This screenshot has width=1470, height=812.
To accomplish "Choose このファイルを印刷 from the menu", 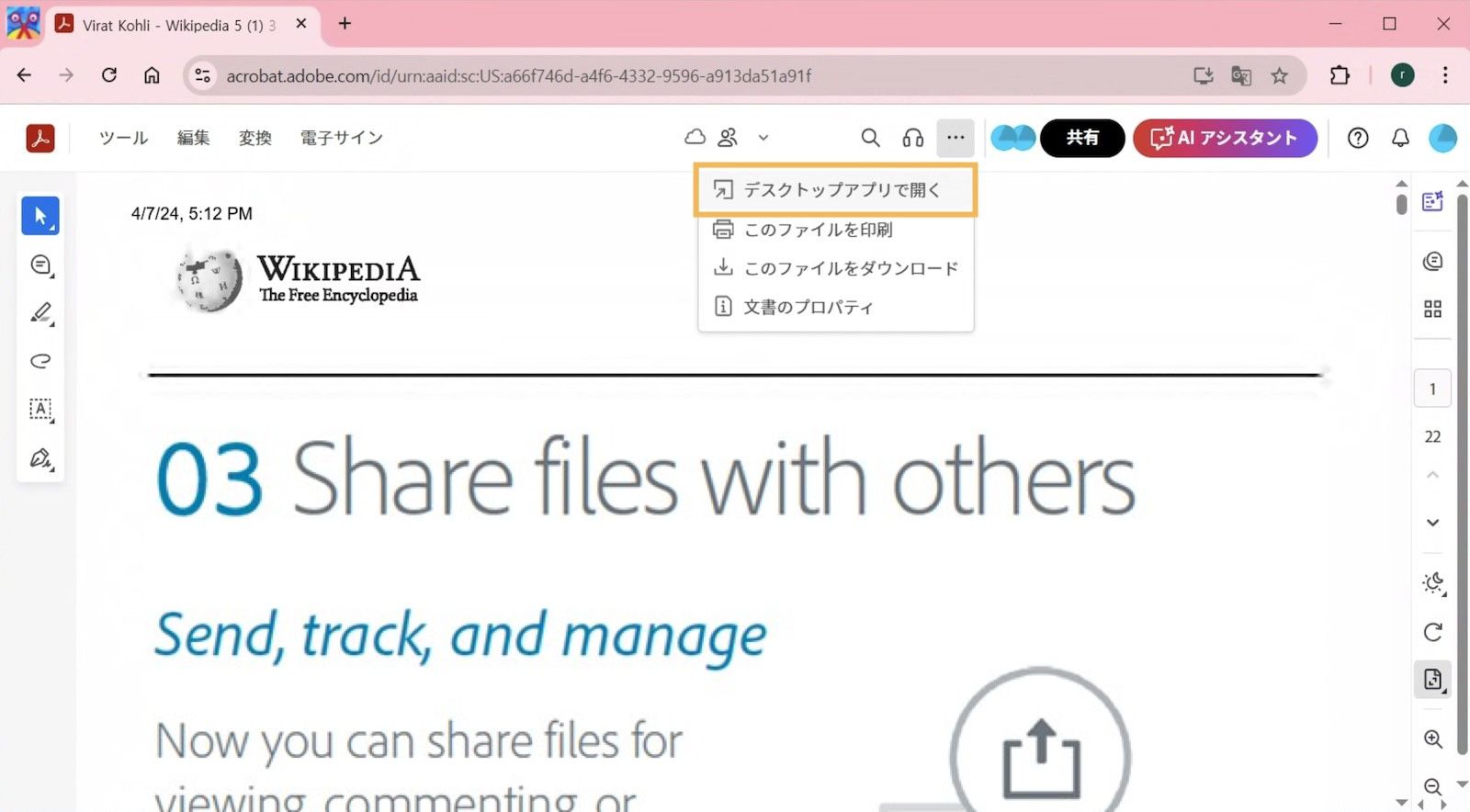I will point(835,230).
